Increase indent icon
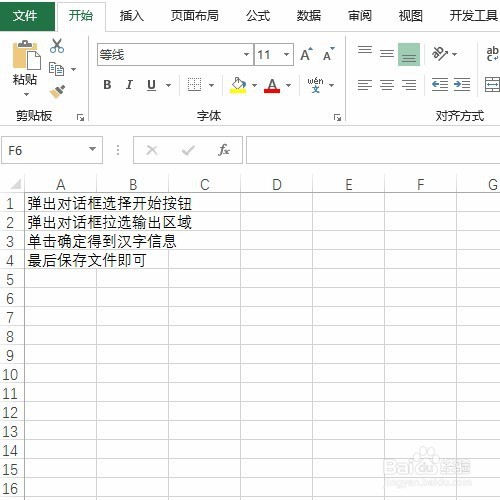Viewport: 500px width, 500px height. coord(462,85)
